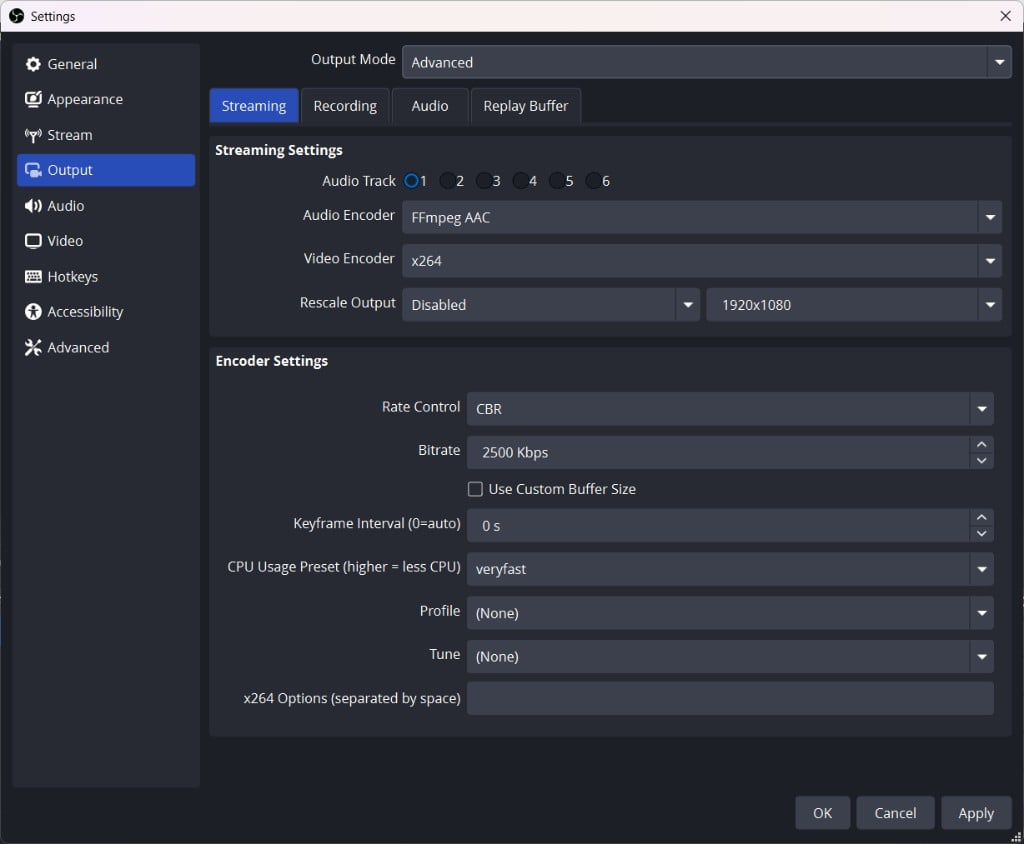Click the Output sidebar icon

coord(33,170)
